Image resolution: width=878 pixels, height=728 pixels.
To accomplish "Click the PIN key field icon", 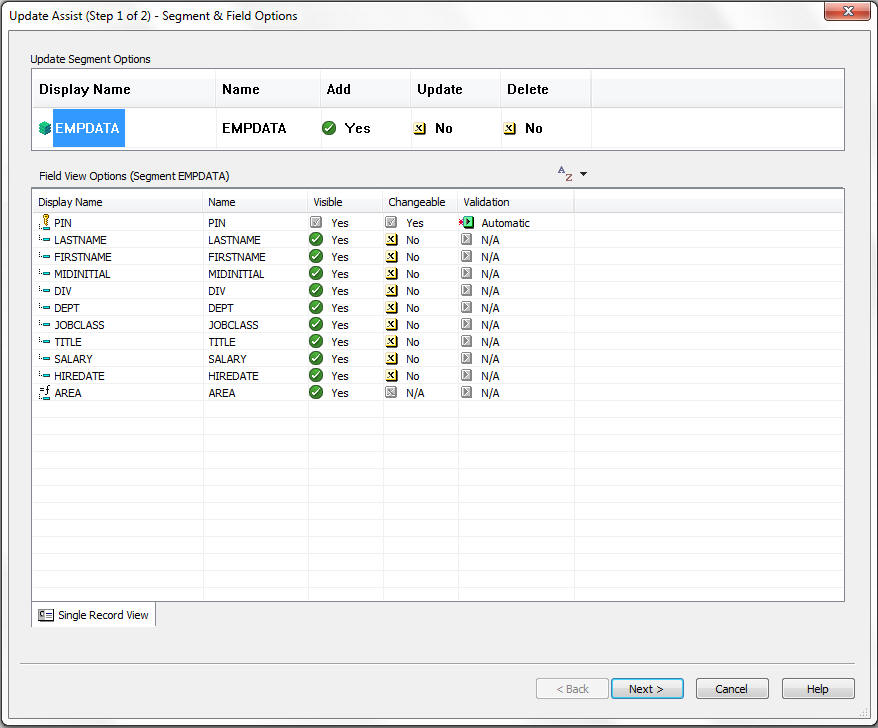I will click(44, 222).
